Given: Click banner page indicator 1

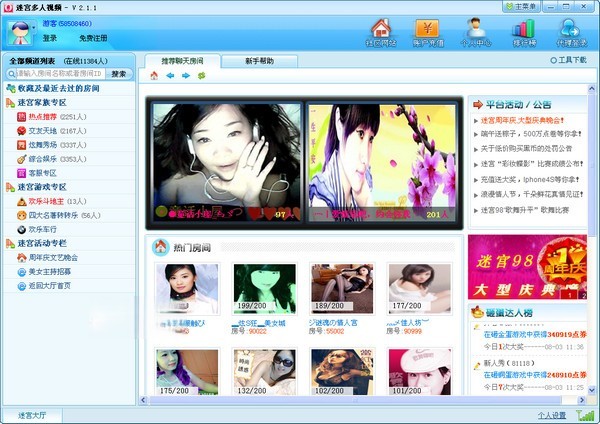Looking at the screenshot, I should [x=570, y=295].
